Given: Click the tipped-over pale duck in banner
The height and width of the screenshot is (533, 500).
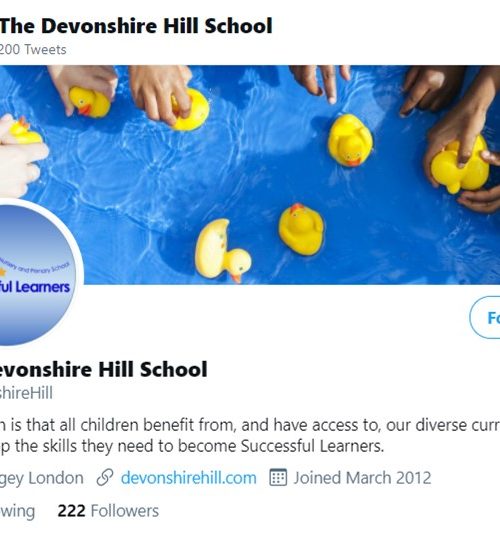Looking at the screenshot, I should click(x=223, y=251).
